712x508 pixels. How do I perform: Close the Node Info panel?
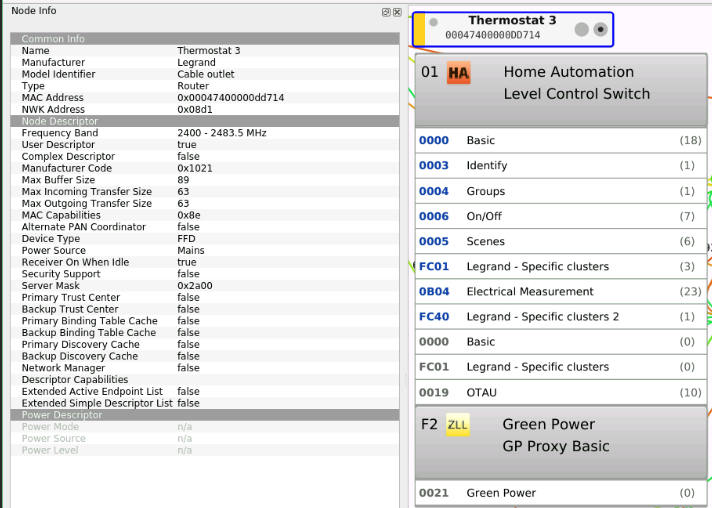397,12
